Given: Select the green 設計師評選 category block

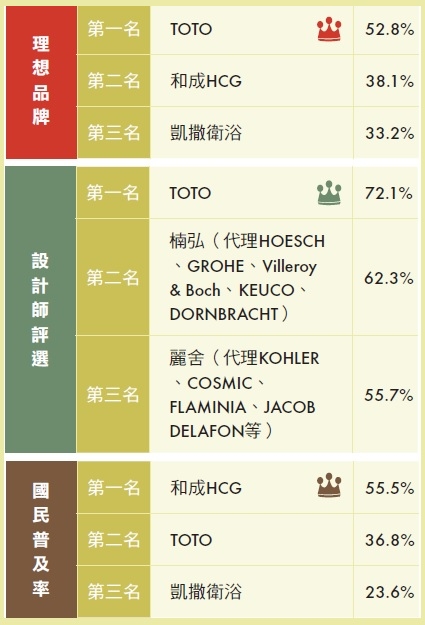Looking at the screenshot, I should tap(40, 309).
